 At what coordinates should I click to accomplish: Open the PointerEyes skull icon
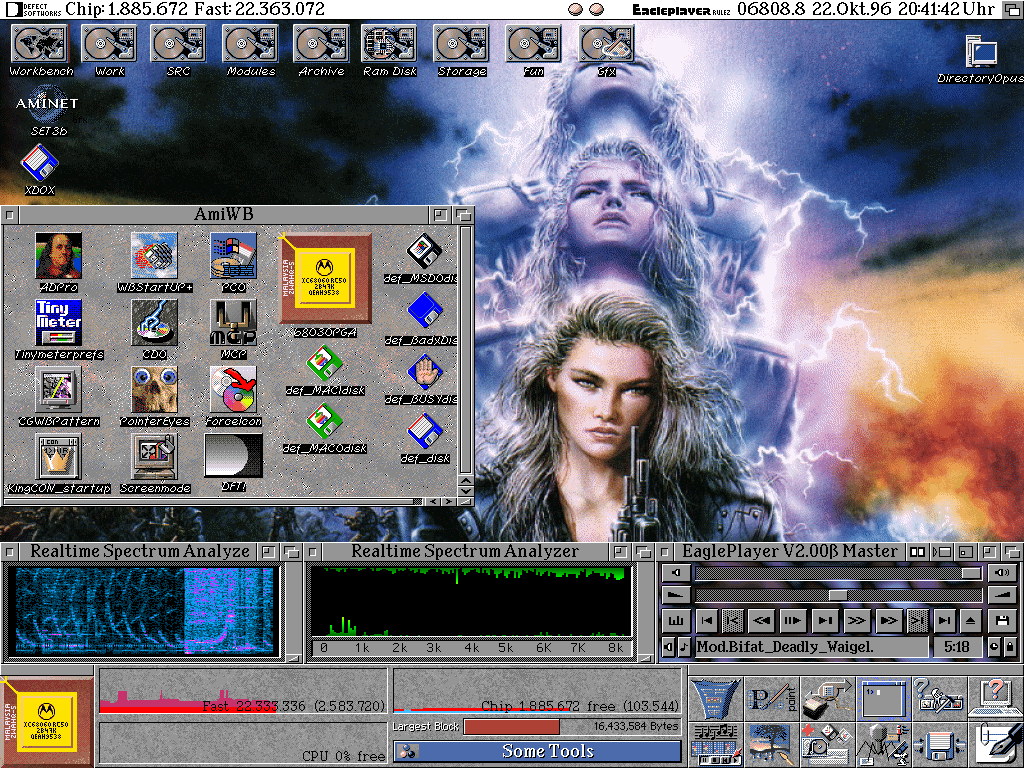pyautogui.click(x=154, y=390)
